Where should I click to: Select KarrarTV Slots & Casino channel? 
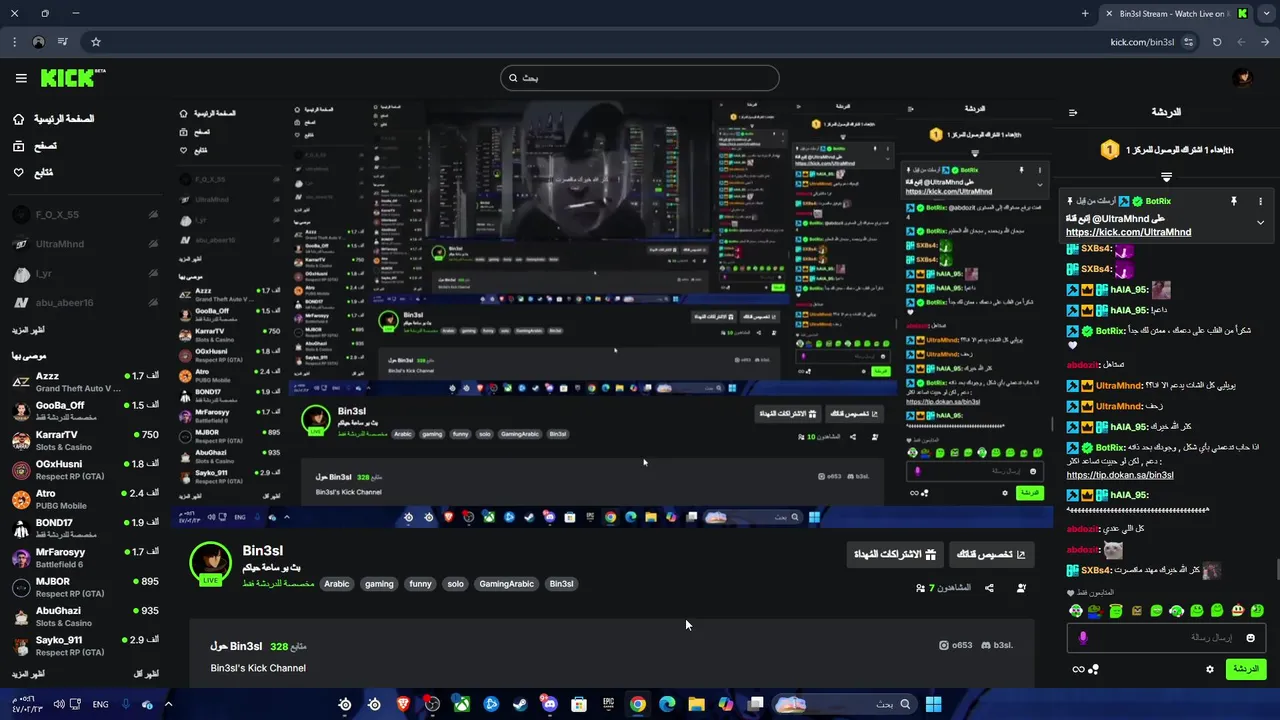click(84, 440)
